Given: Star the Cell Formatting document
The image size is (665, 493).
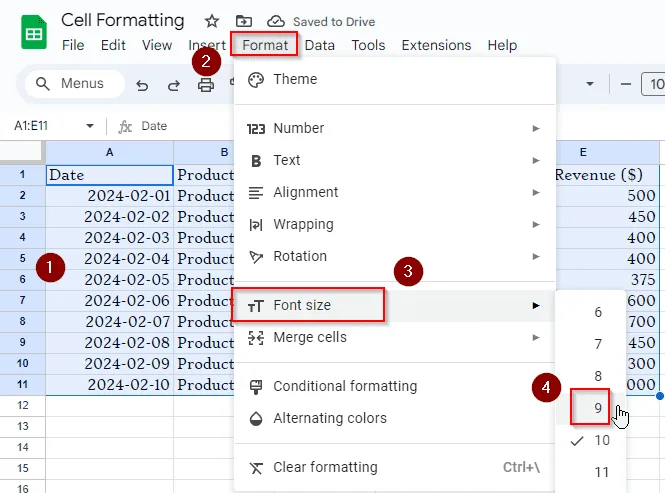Looking at the screenshot, I should [212, 21].
